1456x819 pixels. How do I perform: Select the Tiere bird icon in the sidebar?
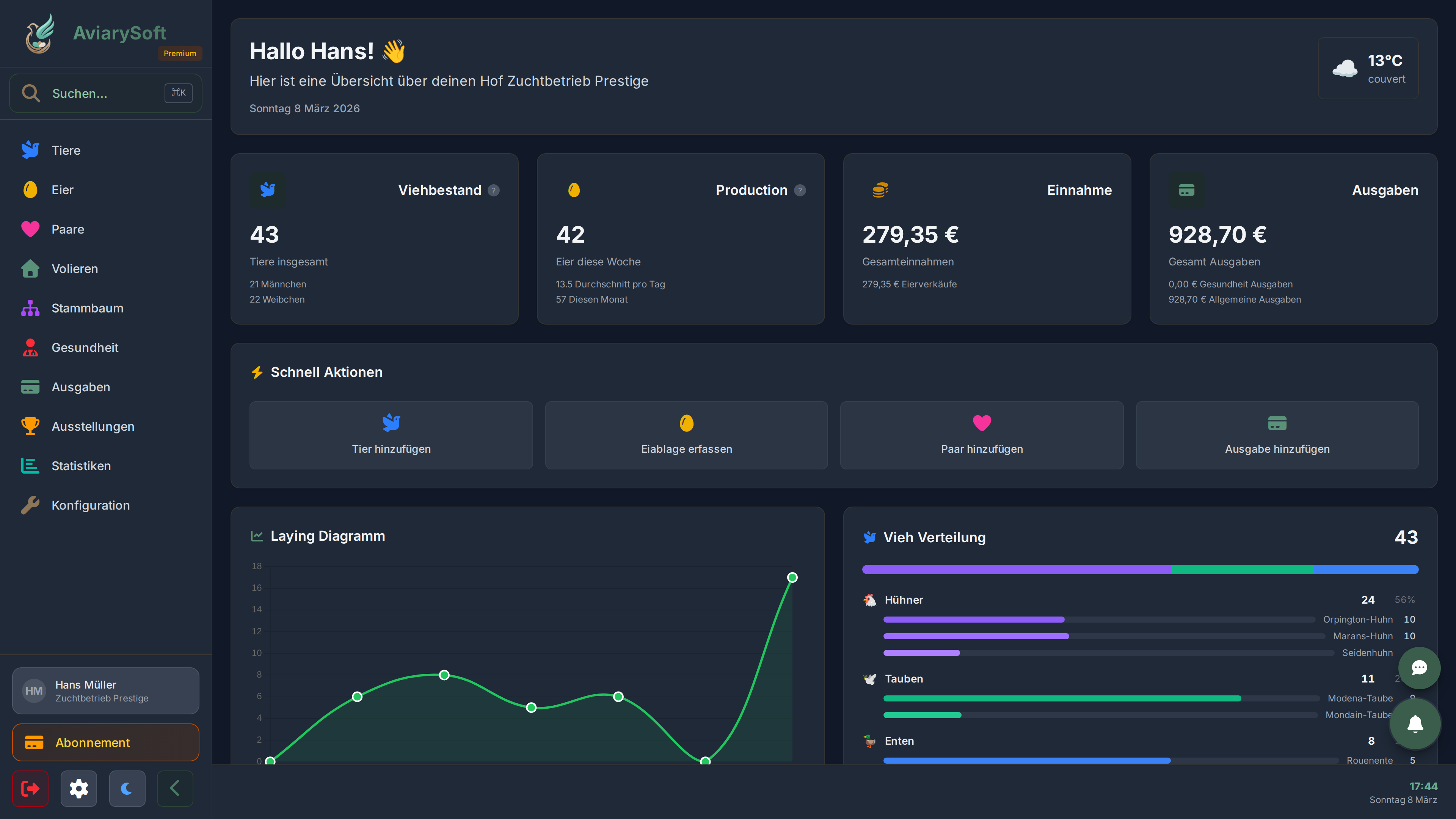click(x=30, y=150)
